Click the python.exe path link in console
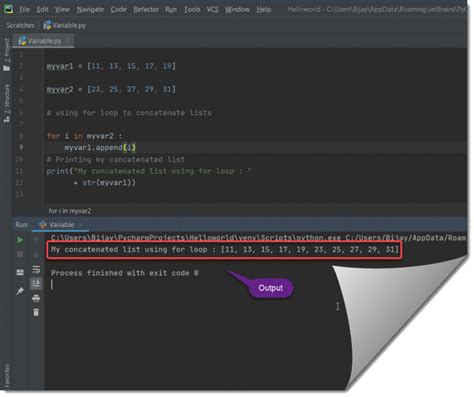The height and width of the screenshot is (397, 474). [196, 238]
